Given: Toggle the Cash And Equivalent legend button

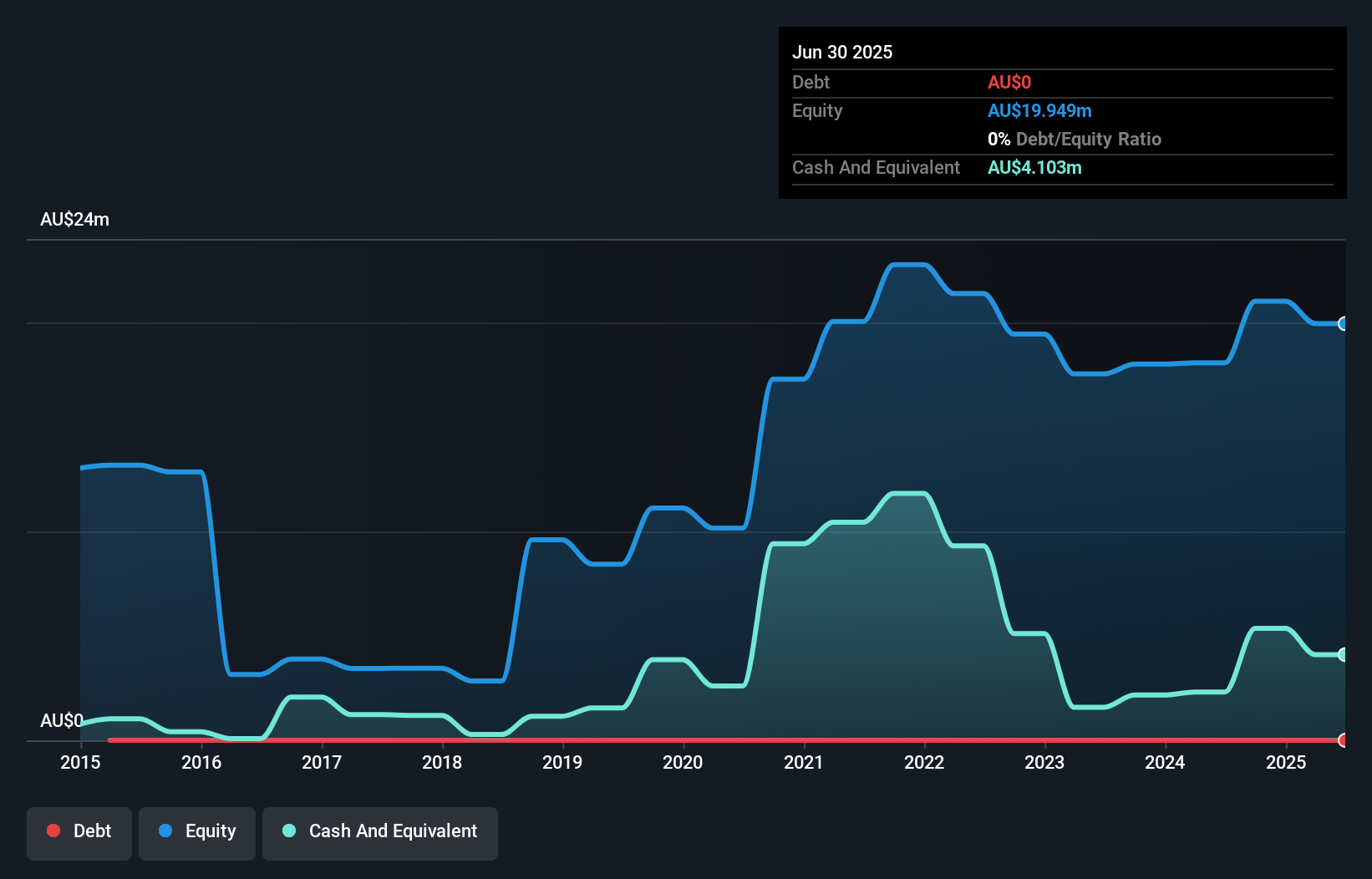Looking at the screenshot, I should click(379, 831).
